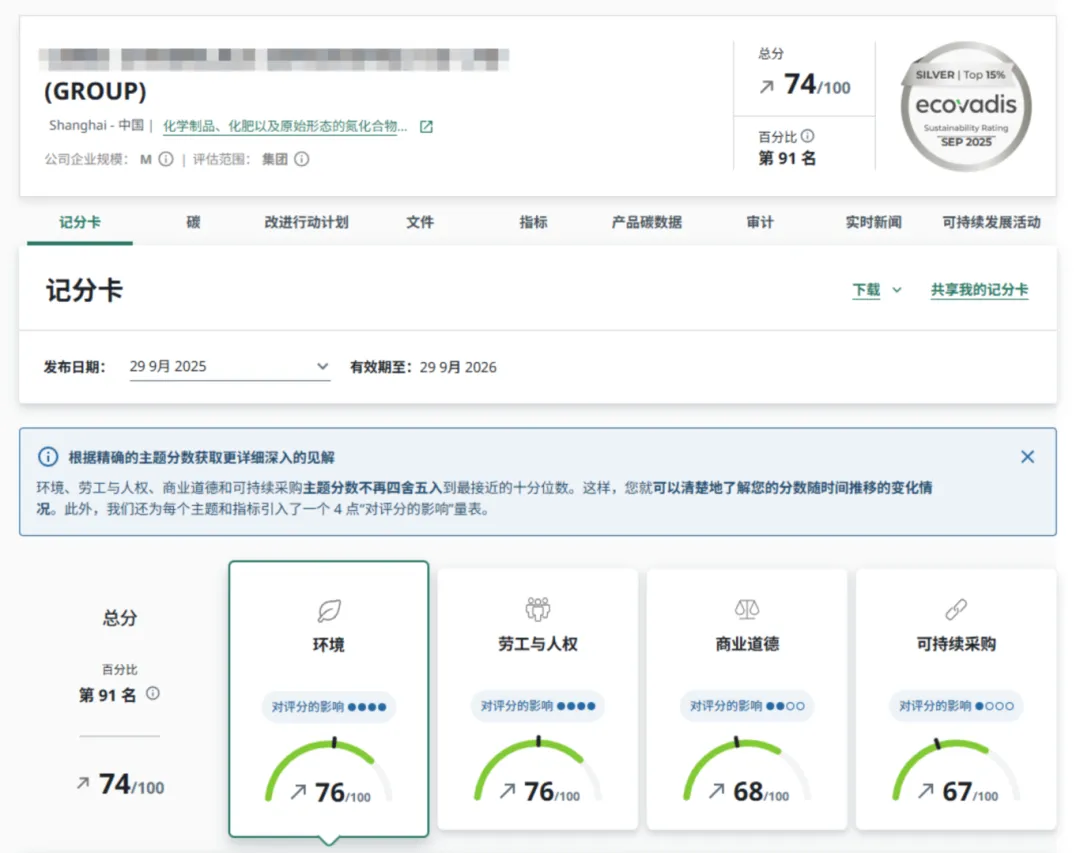The image size is (1080, 853).
Task: Click info icon beside 百分比 in header
Action: coord(808,136)
